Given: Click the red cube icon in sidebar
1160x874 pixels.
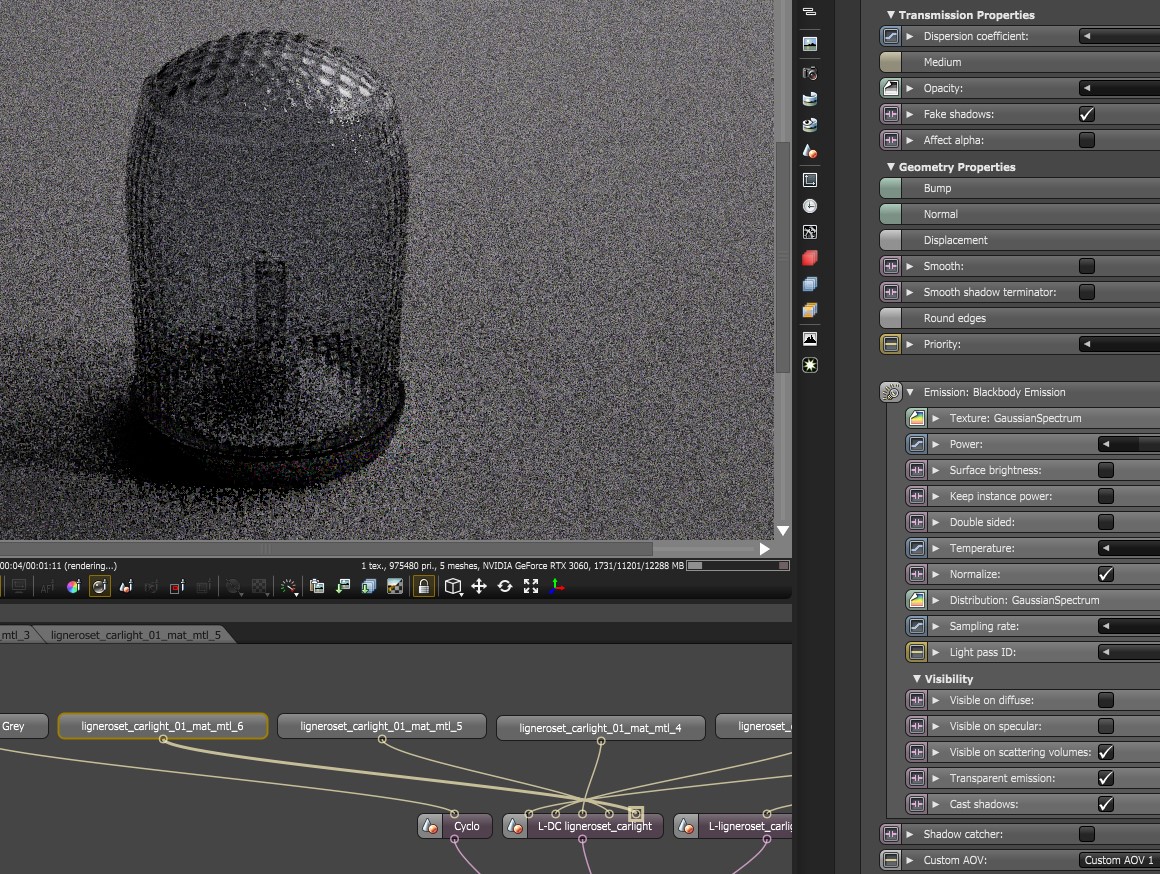Looking at the screenshot, I should pyautogui.click(x=810, y=258).
